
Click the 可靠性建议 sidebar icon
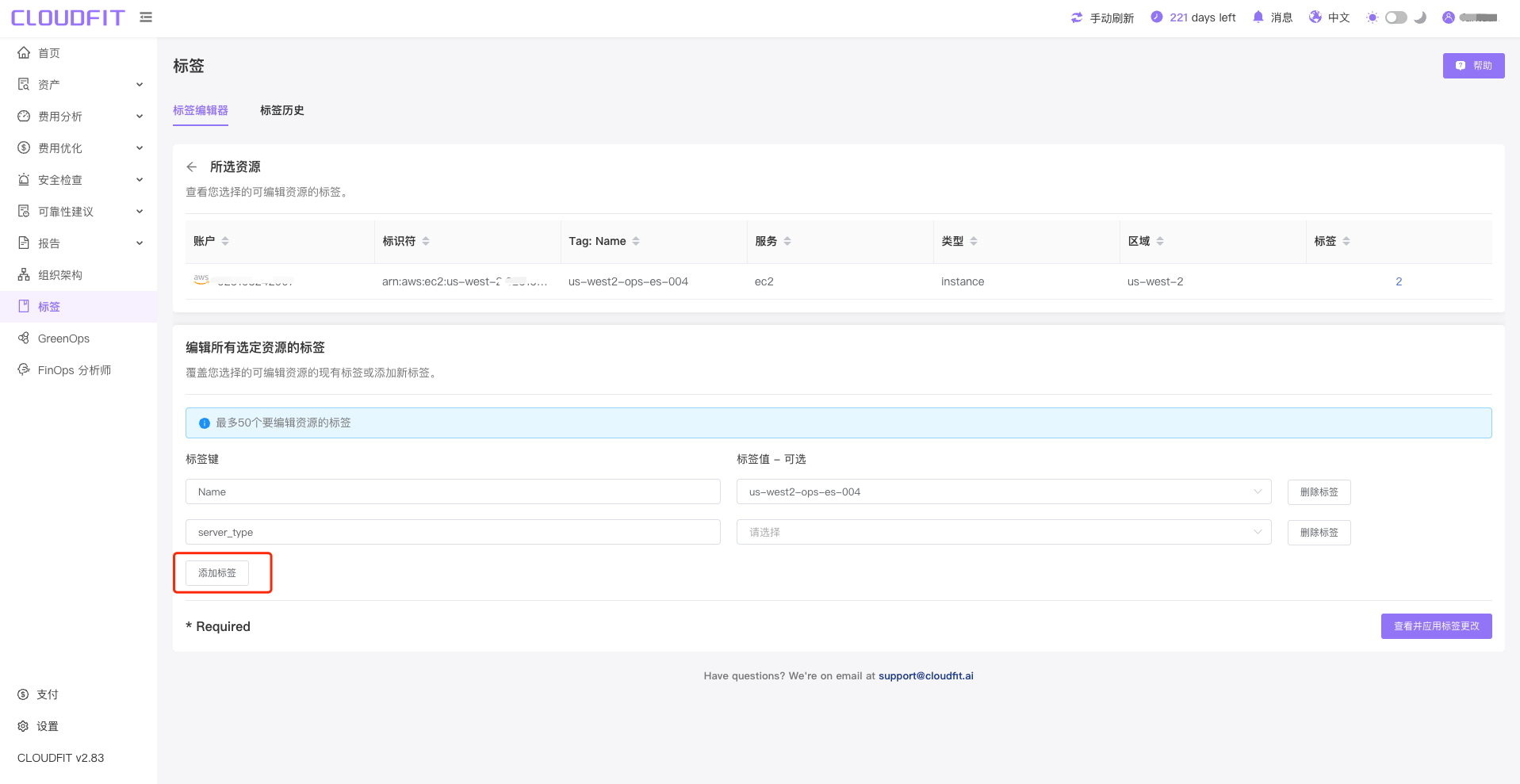(x=24, y=212)
